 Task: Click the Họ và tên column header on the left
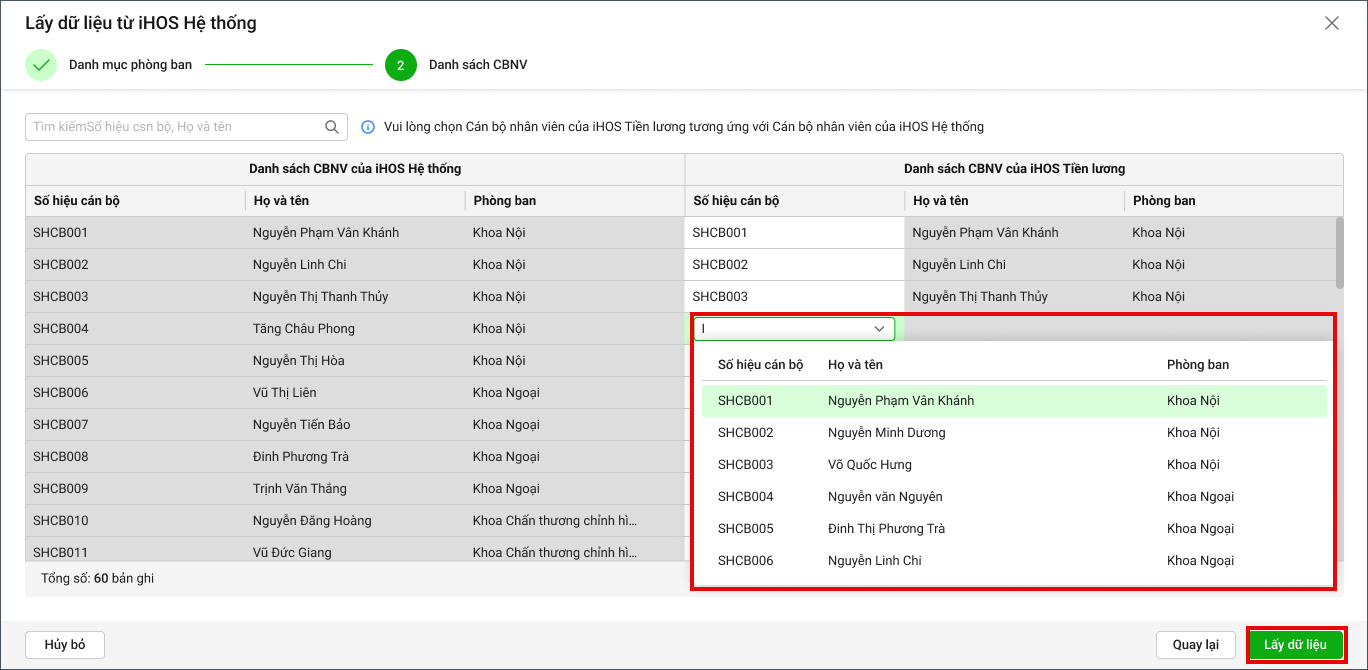[282, 201]
